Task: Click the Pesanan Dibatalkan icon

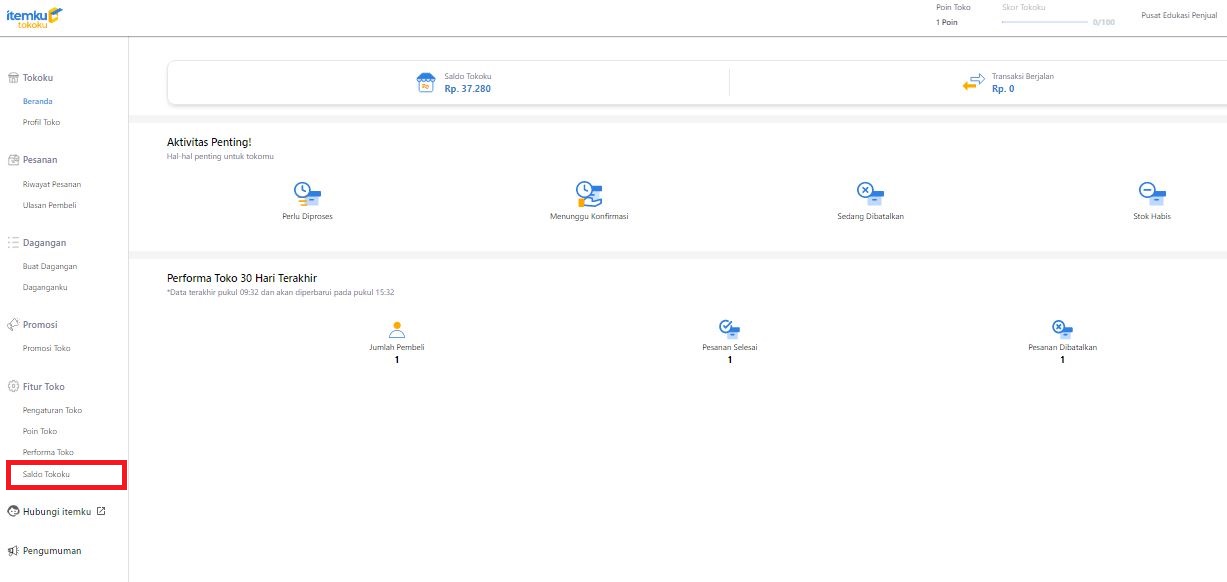Action: tap(1062, 329)
